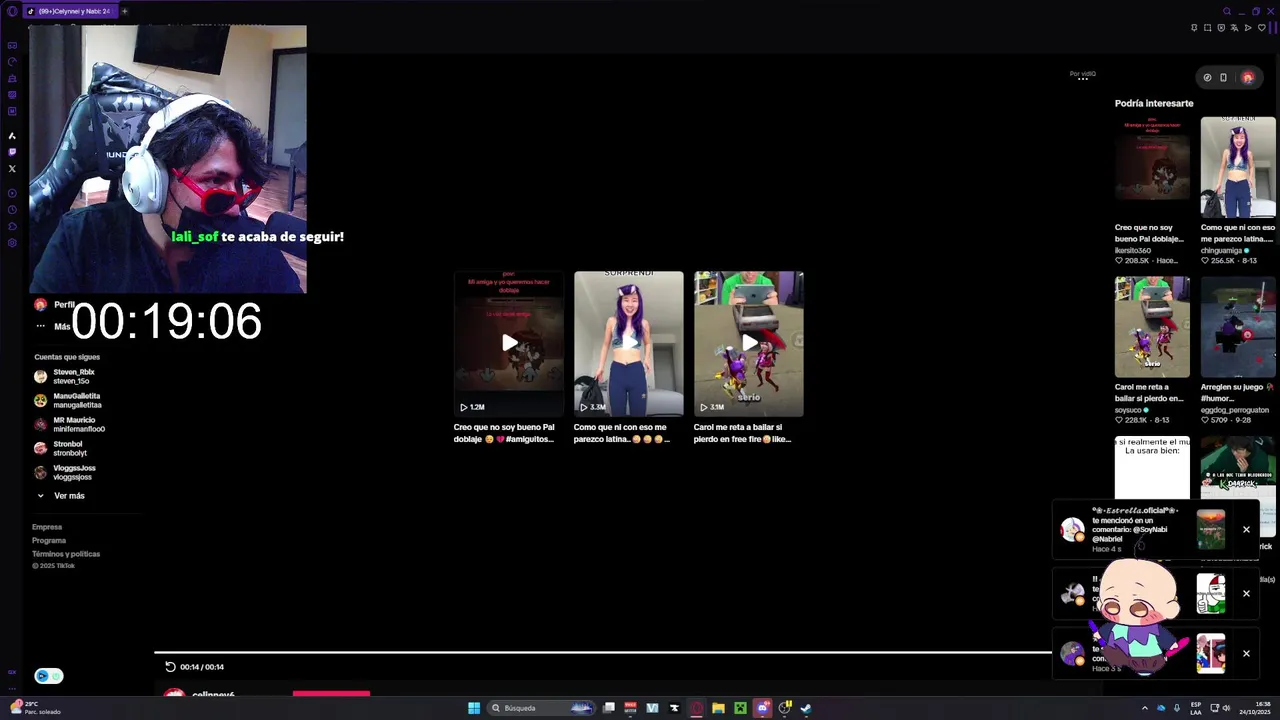Select the Celynnel y Nabi browser tab
Viewport: 1280px width, 720px height.
[69, 11]
